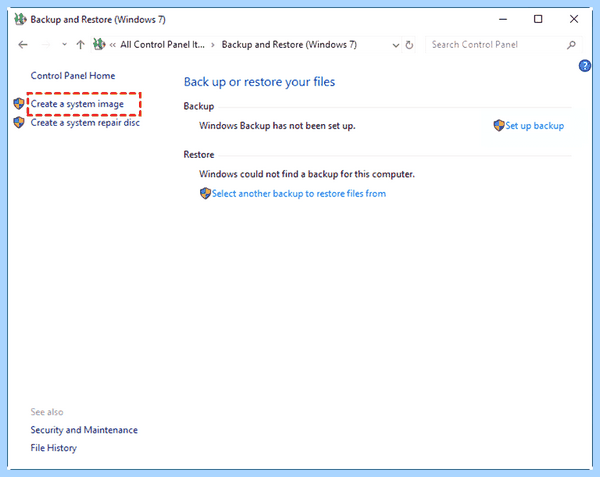
Task: Open Security and Maintenance
Action: pos(84,430)
